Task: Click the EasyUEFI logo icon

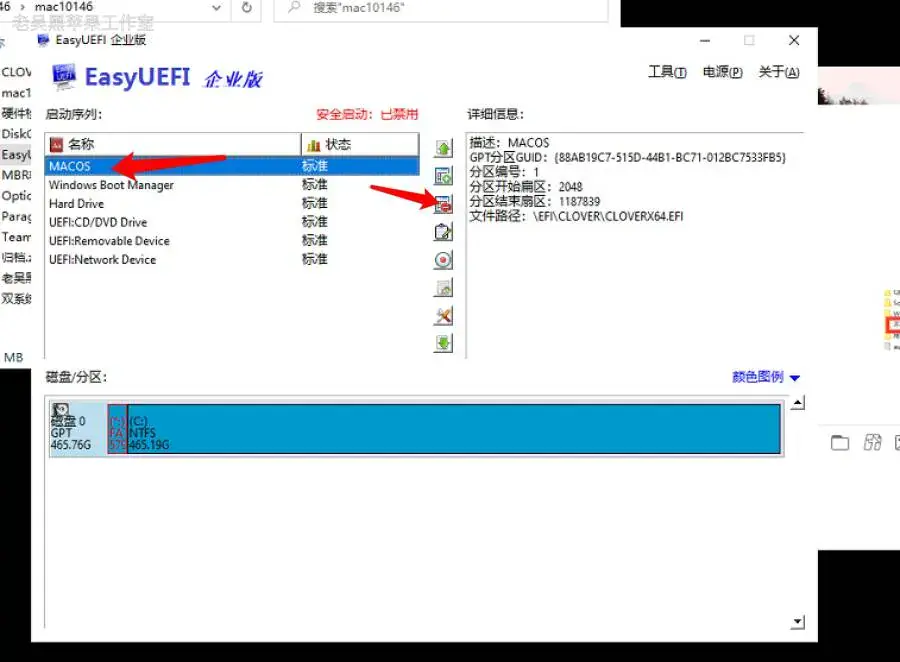Action: click(64, 77)
